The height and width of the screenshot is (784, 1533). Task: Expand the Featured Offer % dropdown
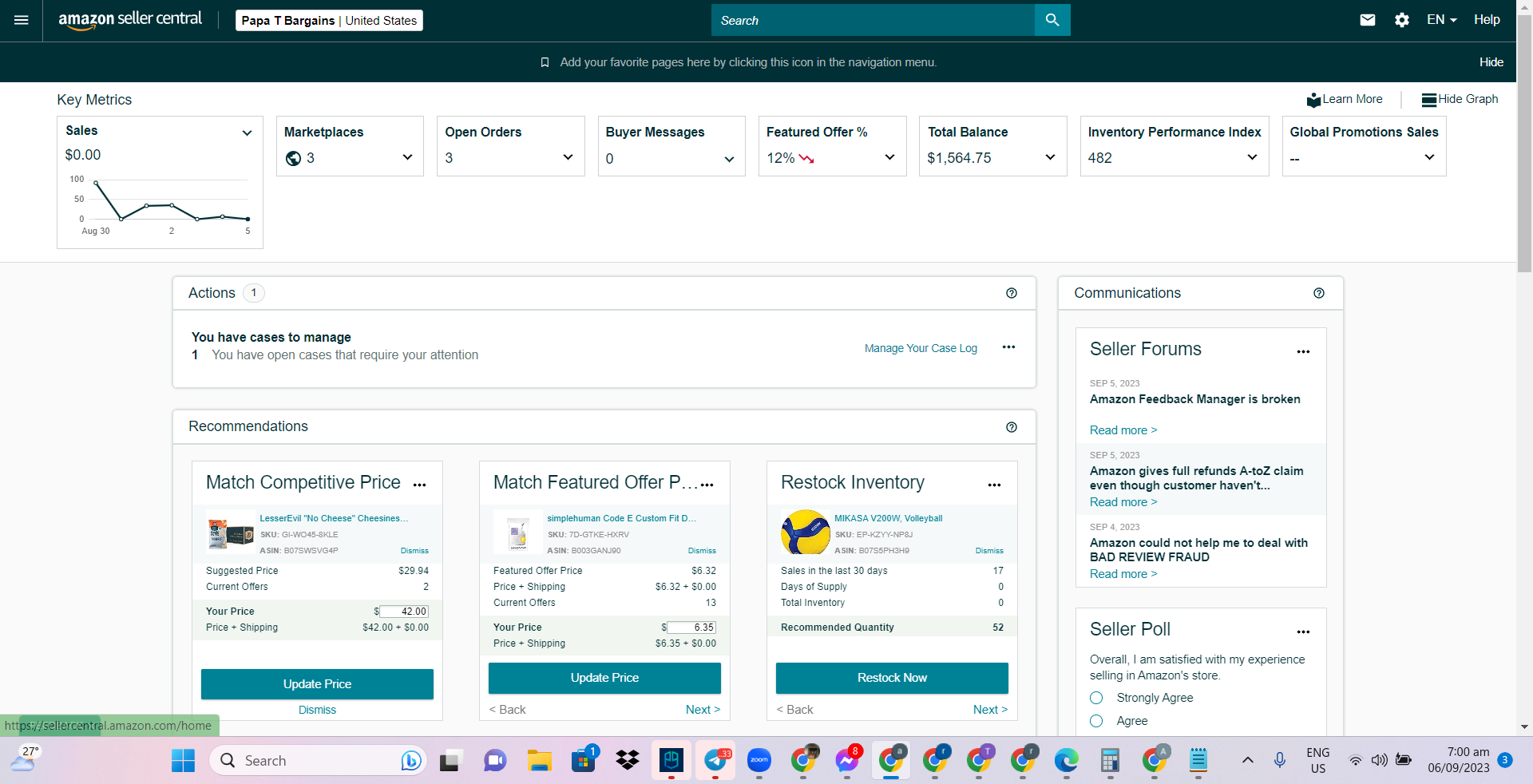889,157
